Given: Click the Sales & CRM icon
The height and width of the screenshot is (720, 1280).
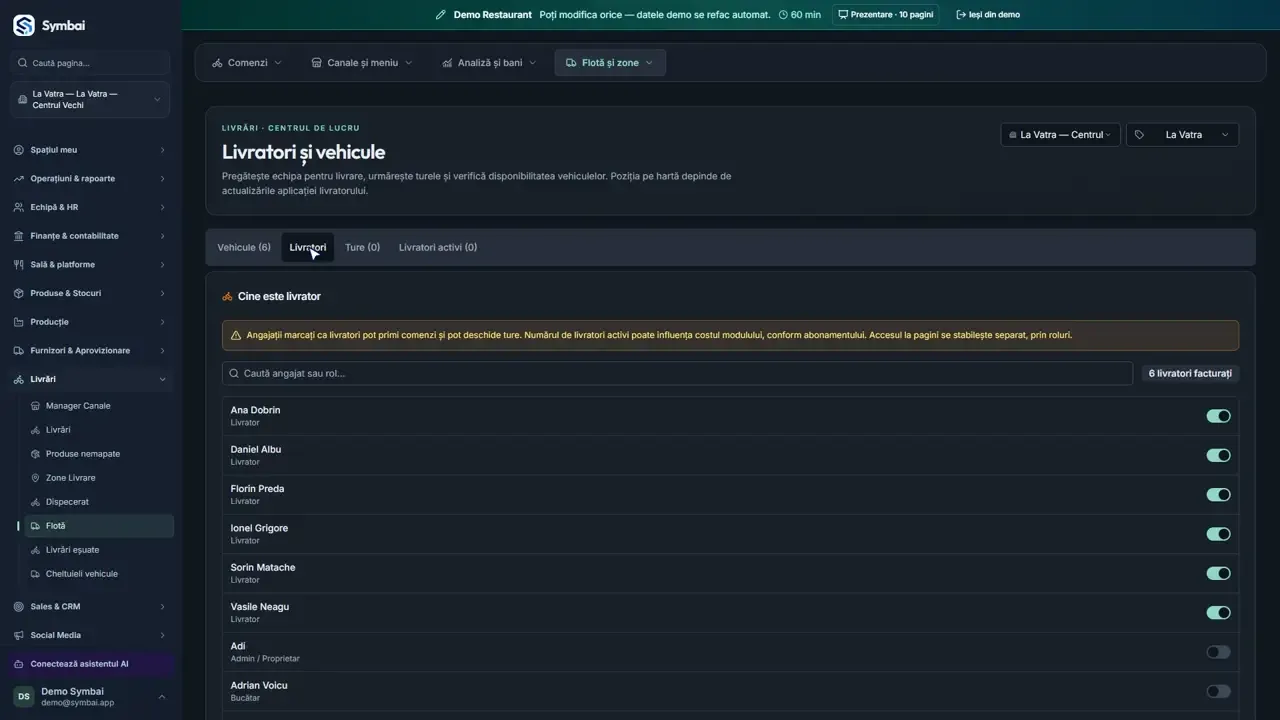Looking at the screenshot, I should point(19,607).
